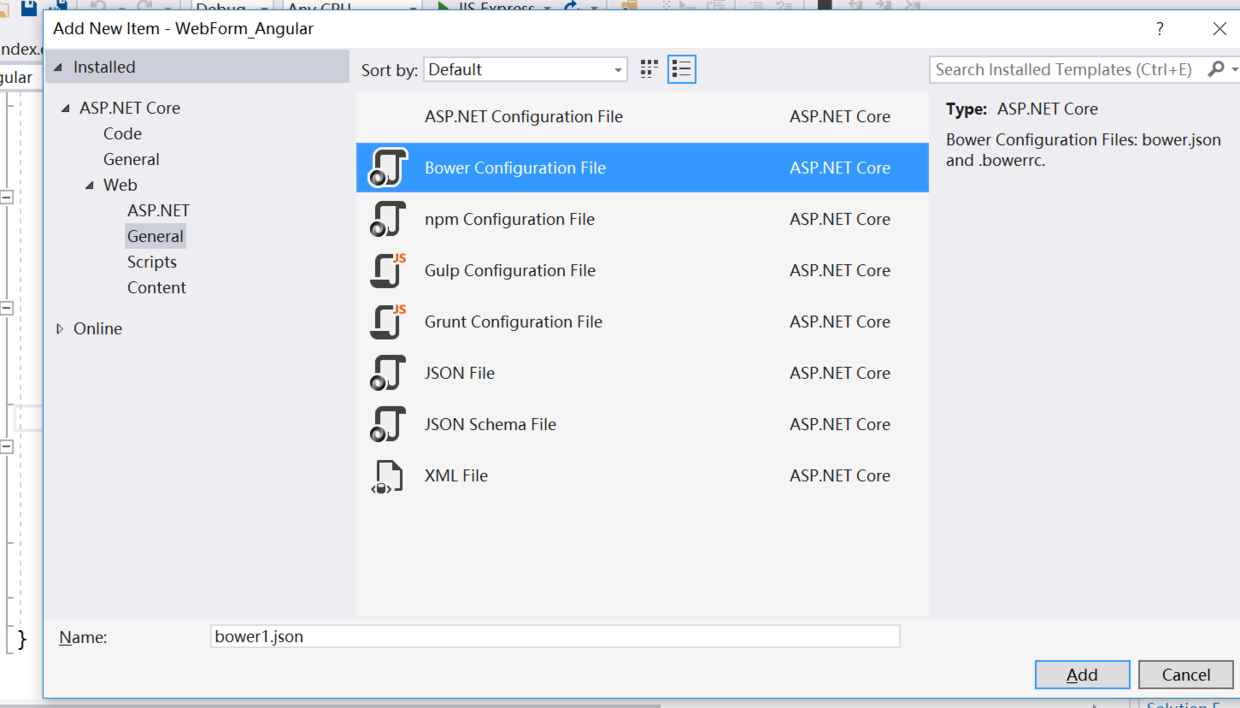Click the search magnifier icon
This screenshot has width=1240, height=708.
point(1216,69)
